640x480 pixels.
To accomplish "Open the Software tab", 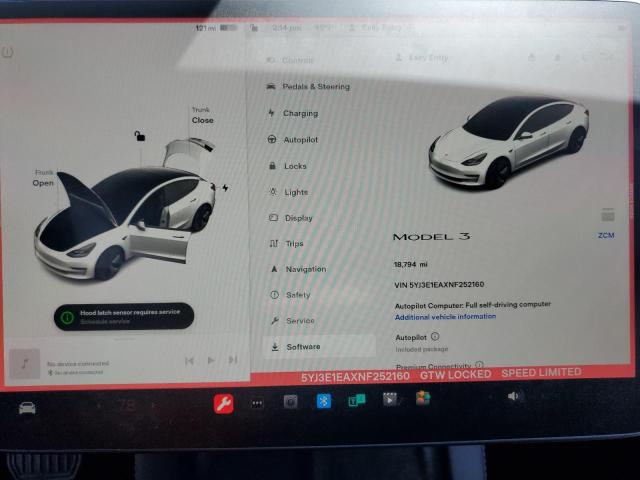I will [319, 347].
